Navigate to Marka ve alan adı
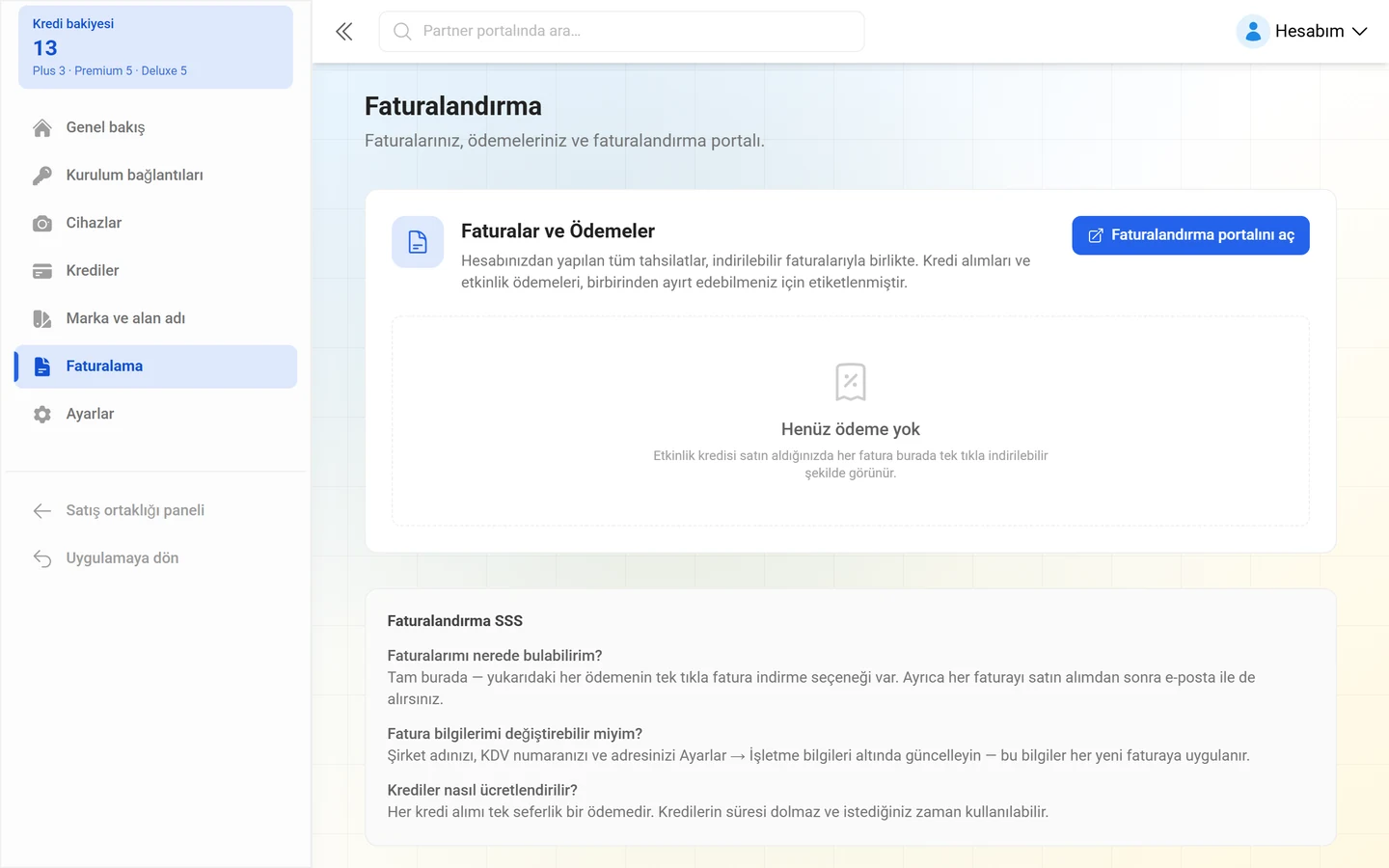Viewport: 1389px width, 868px height. 155,318
